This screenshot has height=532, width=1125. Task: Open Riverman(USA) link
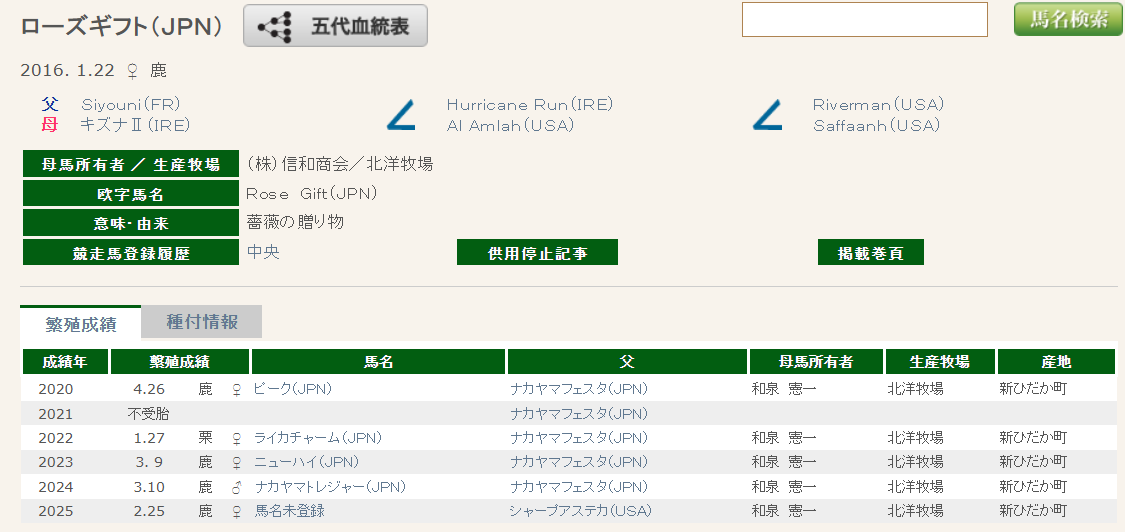point(878,104)
